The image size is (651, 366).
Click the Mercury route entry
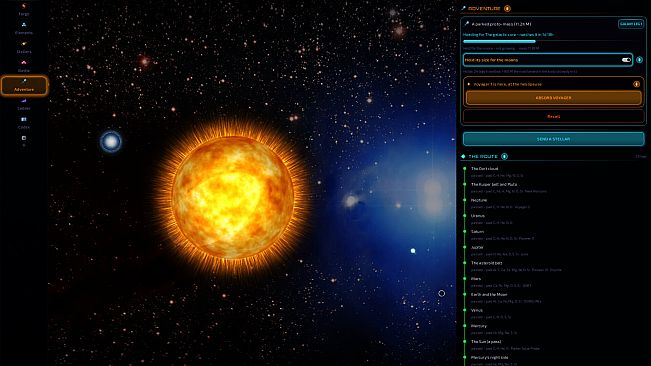478,326
